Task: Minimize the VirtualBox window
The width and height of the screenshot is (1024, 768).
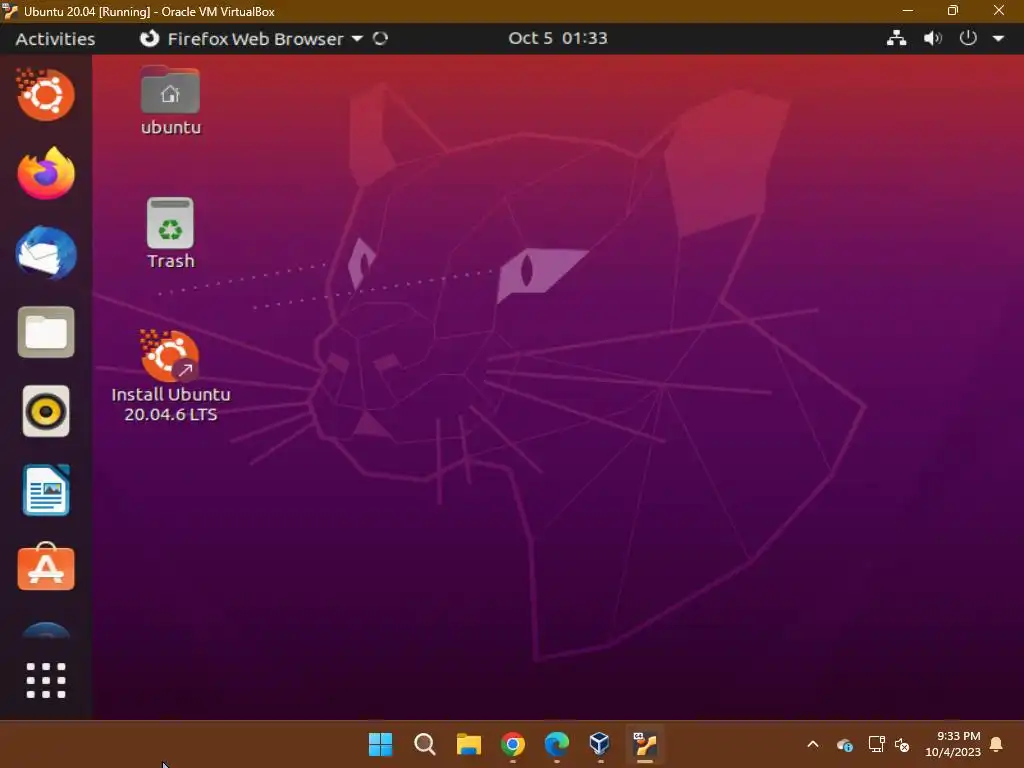Action: pos(908,10)
